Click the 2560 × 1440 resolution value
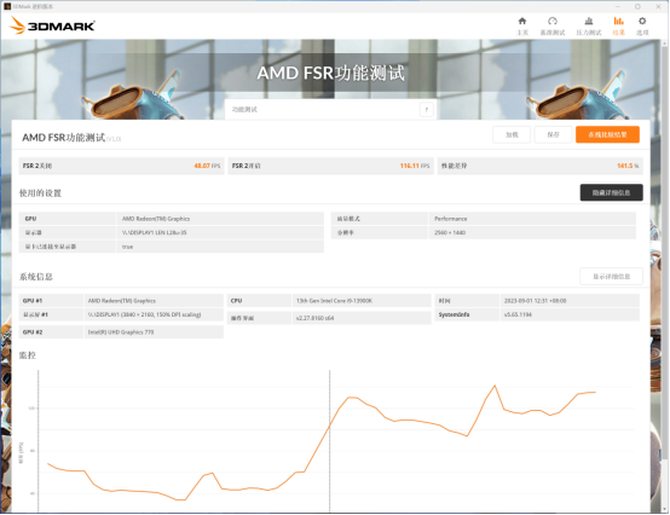This screenshot has width=670, height=515. (x=450, y=232)
